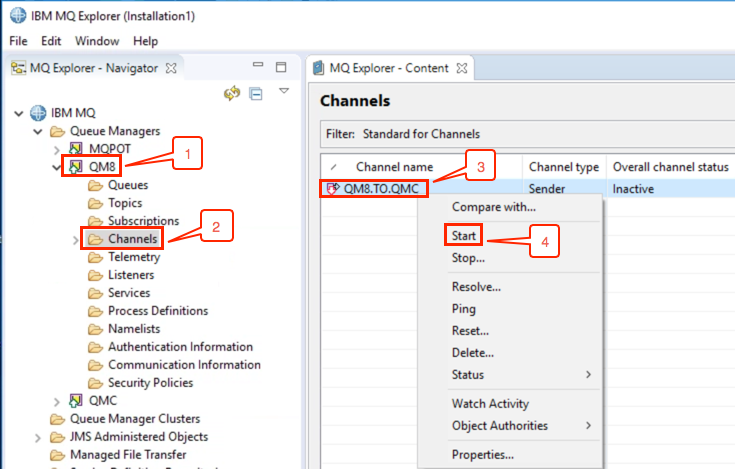This screenshot has width=735, height=469.
Task: Sort by the Channel type column header
Action: (x=564, y=167)
